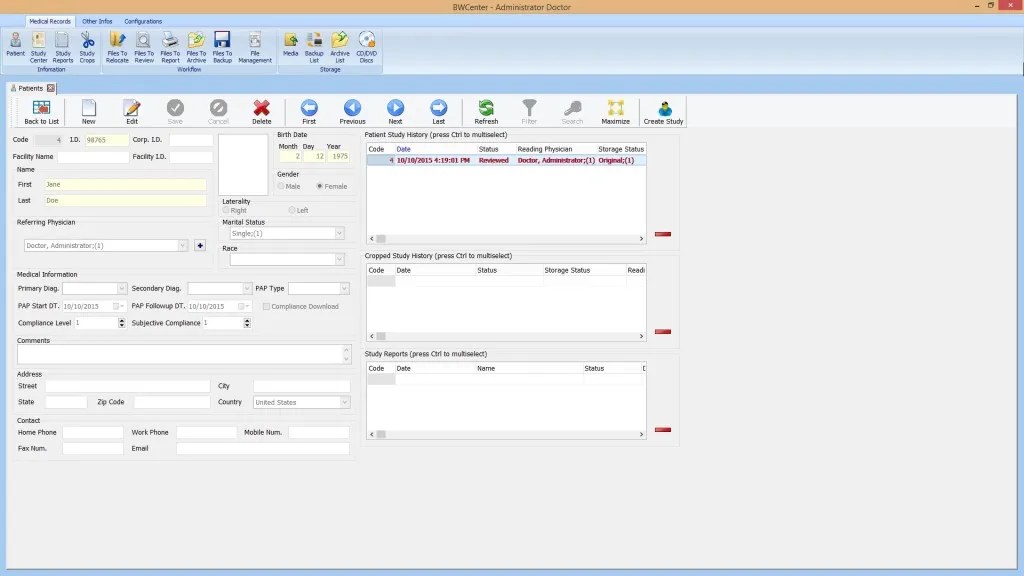
Task: Open the PAP Start DT. date picker
Action: click(118, 306)
